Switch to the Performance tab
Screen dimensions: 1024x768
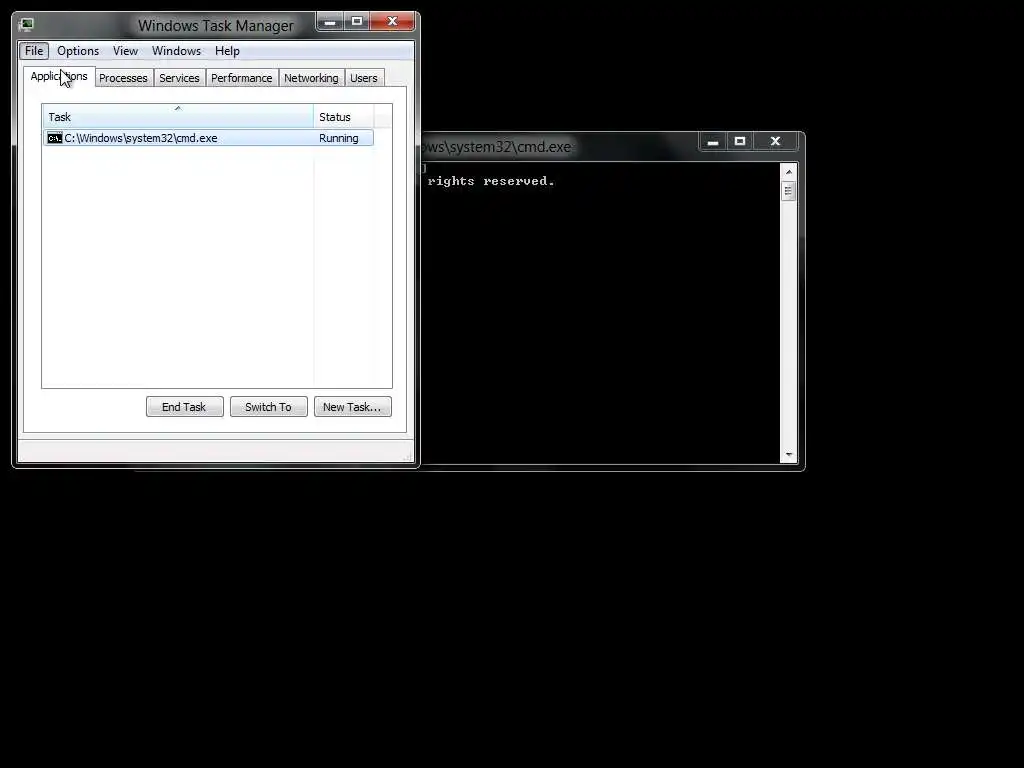[242, 78]
